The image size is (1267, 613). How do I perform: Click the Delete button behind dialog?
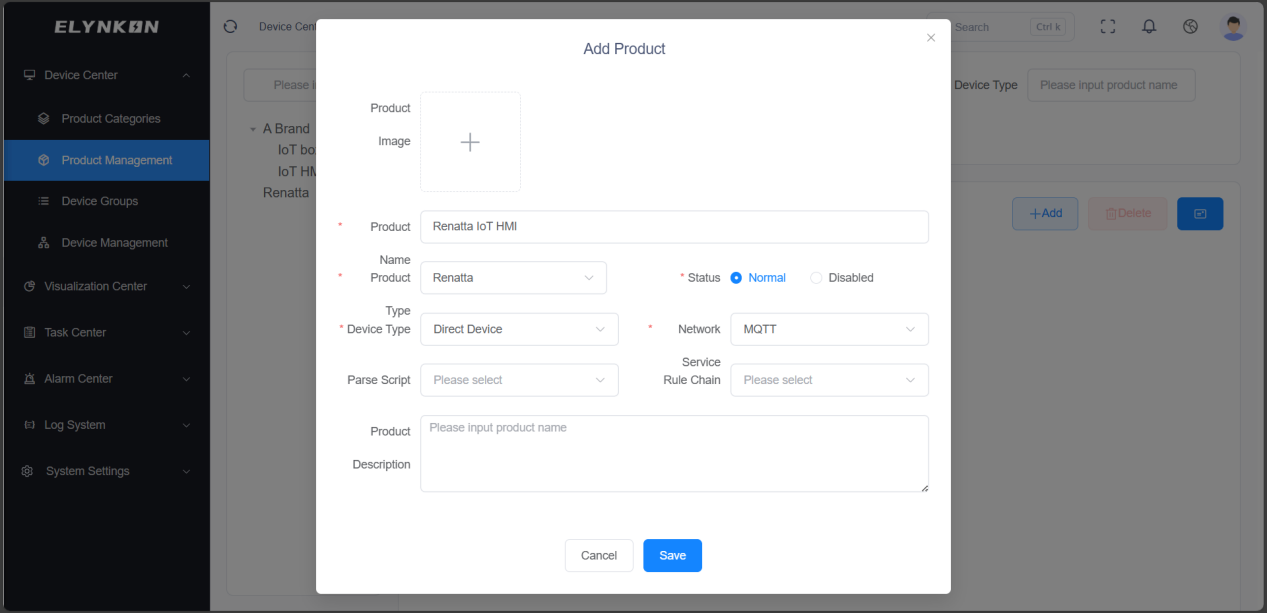[1127, 213]
